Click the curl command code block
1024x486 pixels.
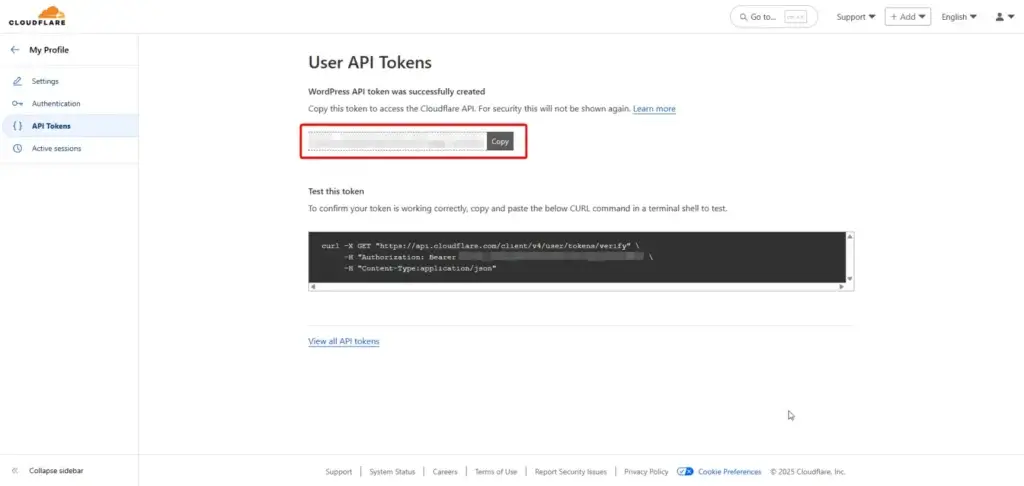(x=577, y=257)
